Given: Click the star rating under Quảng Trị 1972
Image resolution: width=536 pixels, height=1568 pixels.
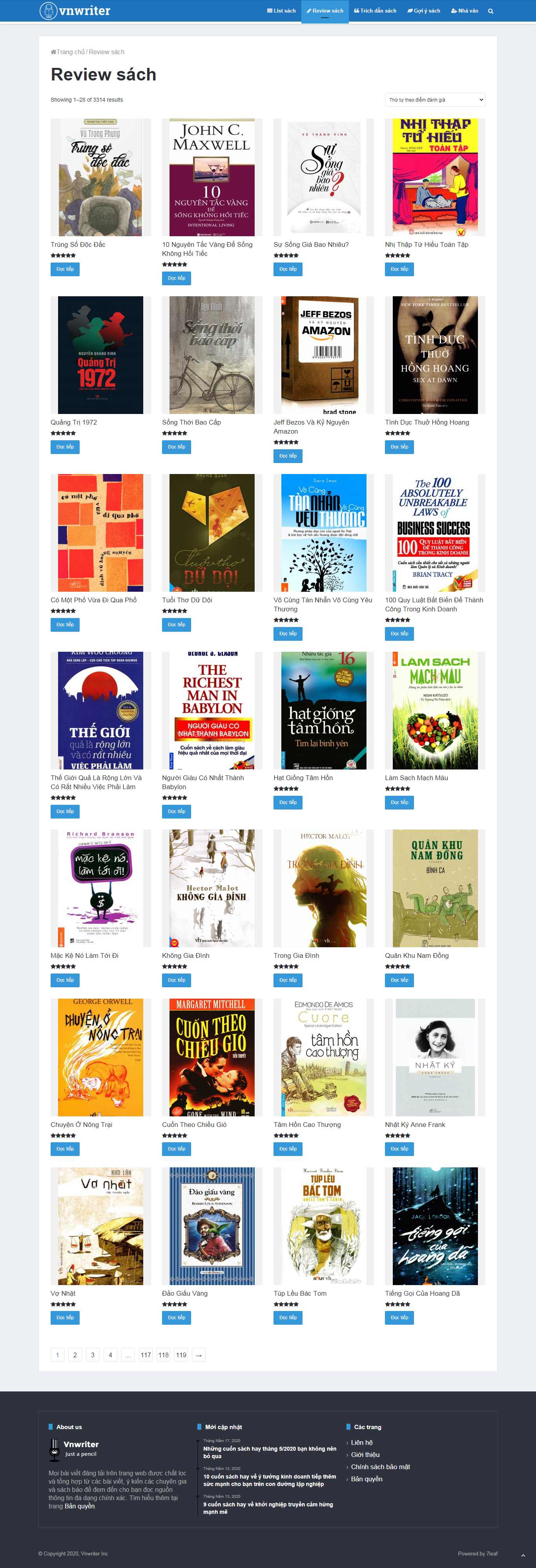Looking at the screenshot, I should (63, 433).
